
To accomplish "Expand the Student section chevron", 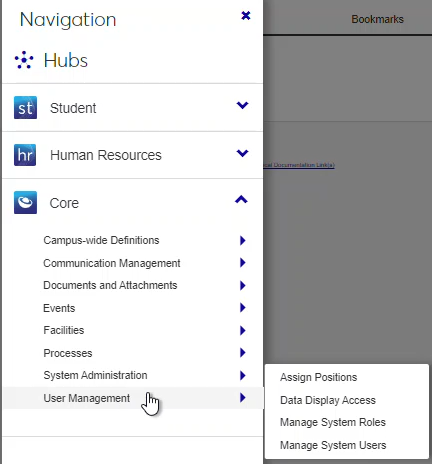I will [x=242, y=105].
